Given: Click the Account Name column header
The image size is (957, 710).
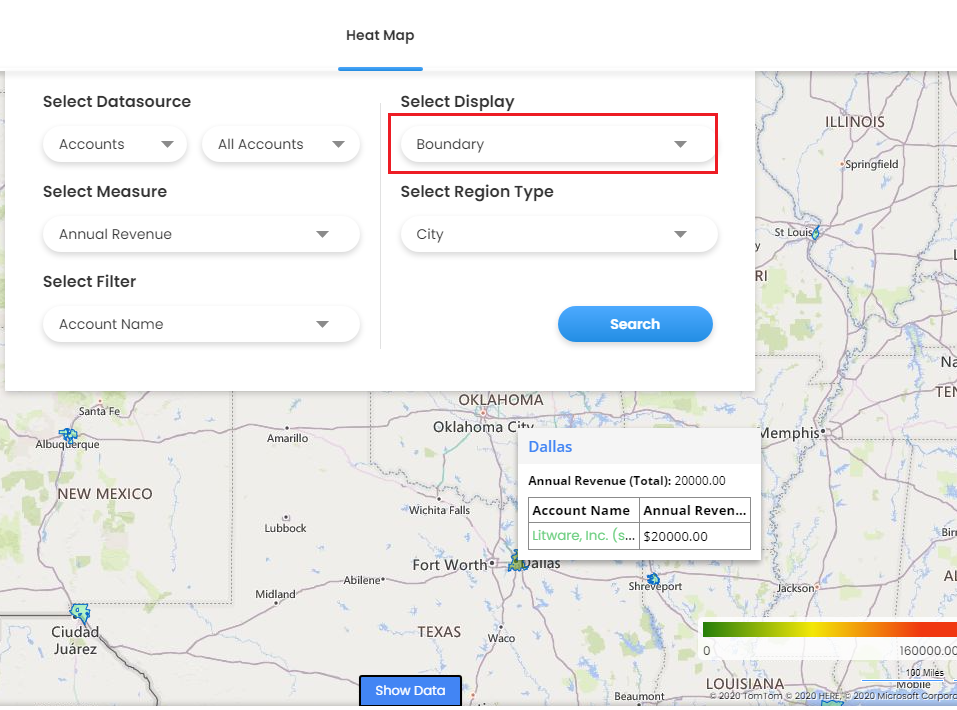Looking at the screenshot, I should [584, 510].
